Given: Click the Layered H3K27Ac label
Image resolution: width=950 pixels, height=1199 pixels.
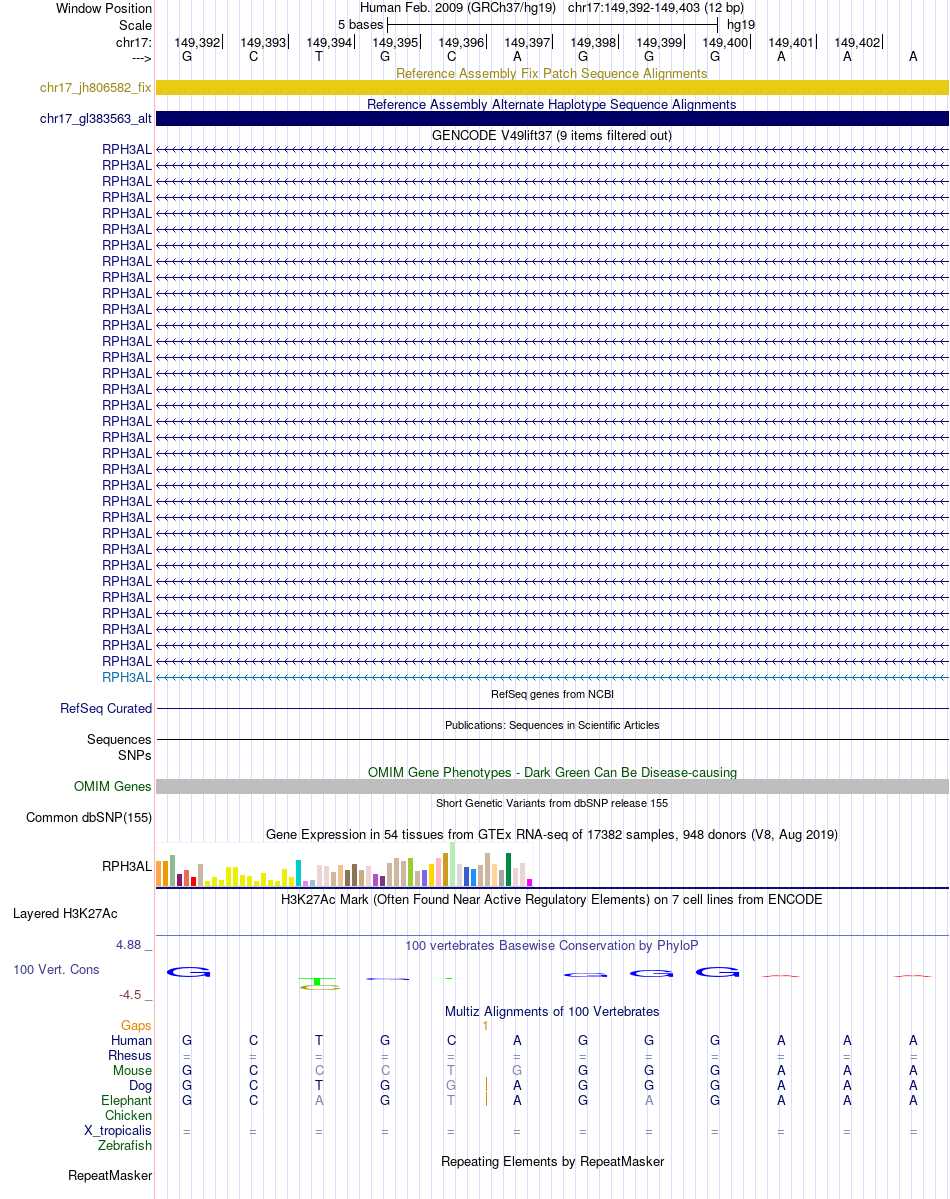Looking at the screenshot, I should coord(65,914).
